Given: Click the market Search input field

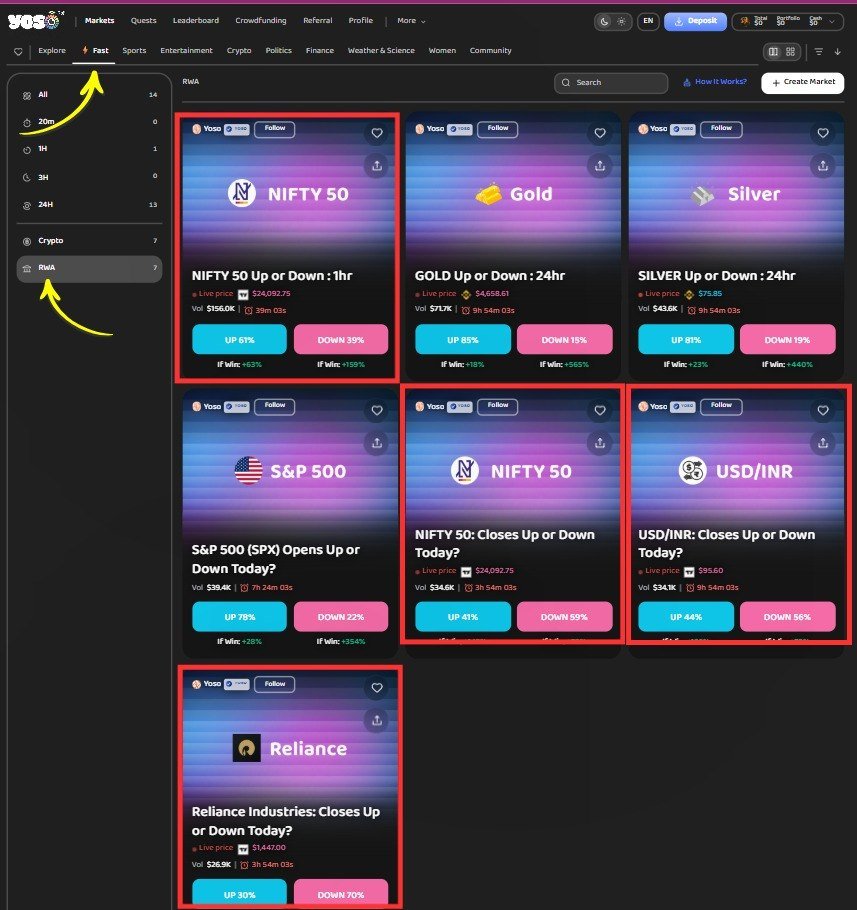Looking at the screenshot, I should pos(610,82).
